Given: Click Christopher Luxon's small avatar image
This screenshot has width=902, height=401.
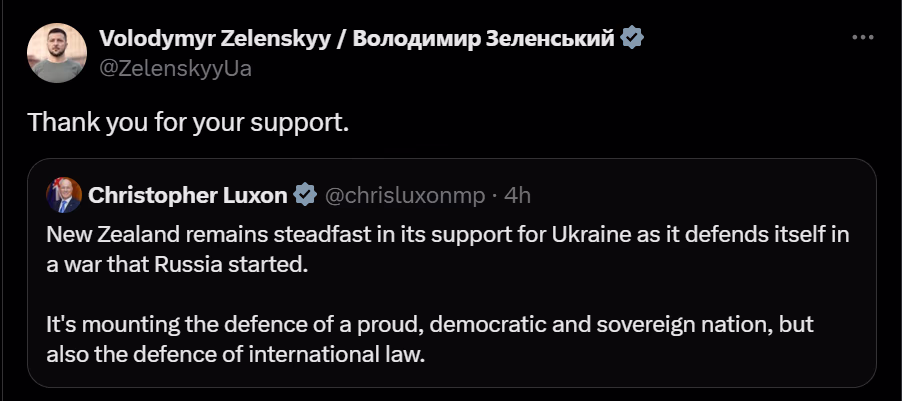Looking at the screenshot, I should 64,195.
